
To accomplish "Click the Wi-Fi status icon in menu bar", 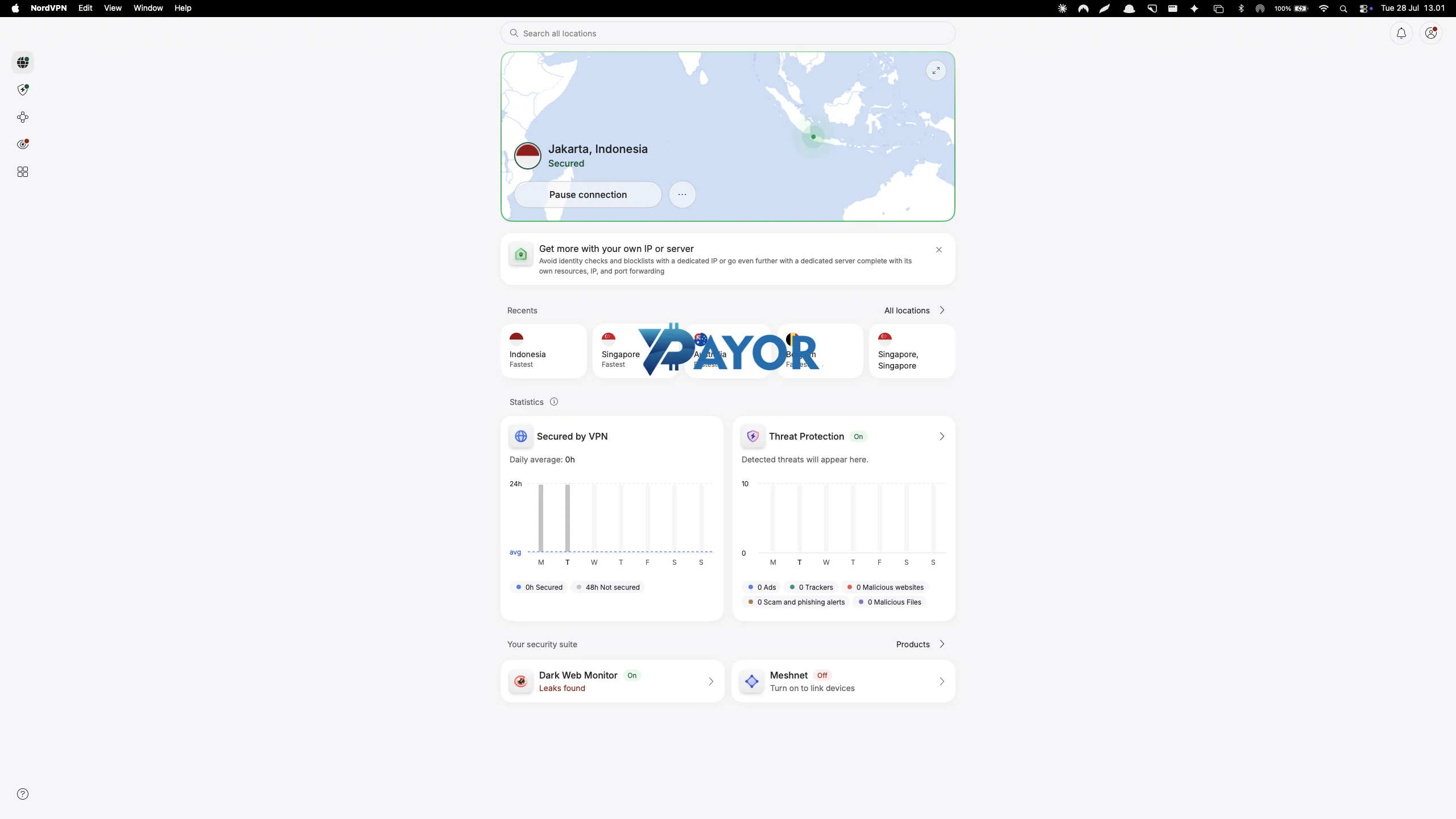I will pyautogui.click(x=1323, y=9).
